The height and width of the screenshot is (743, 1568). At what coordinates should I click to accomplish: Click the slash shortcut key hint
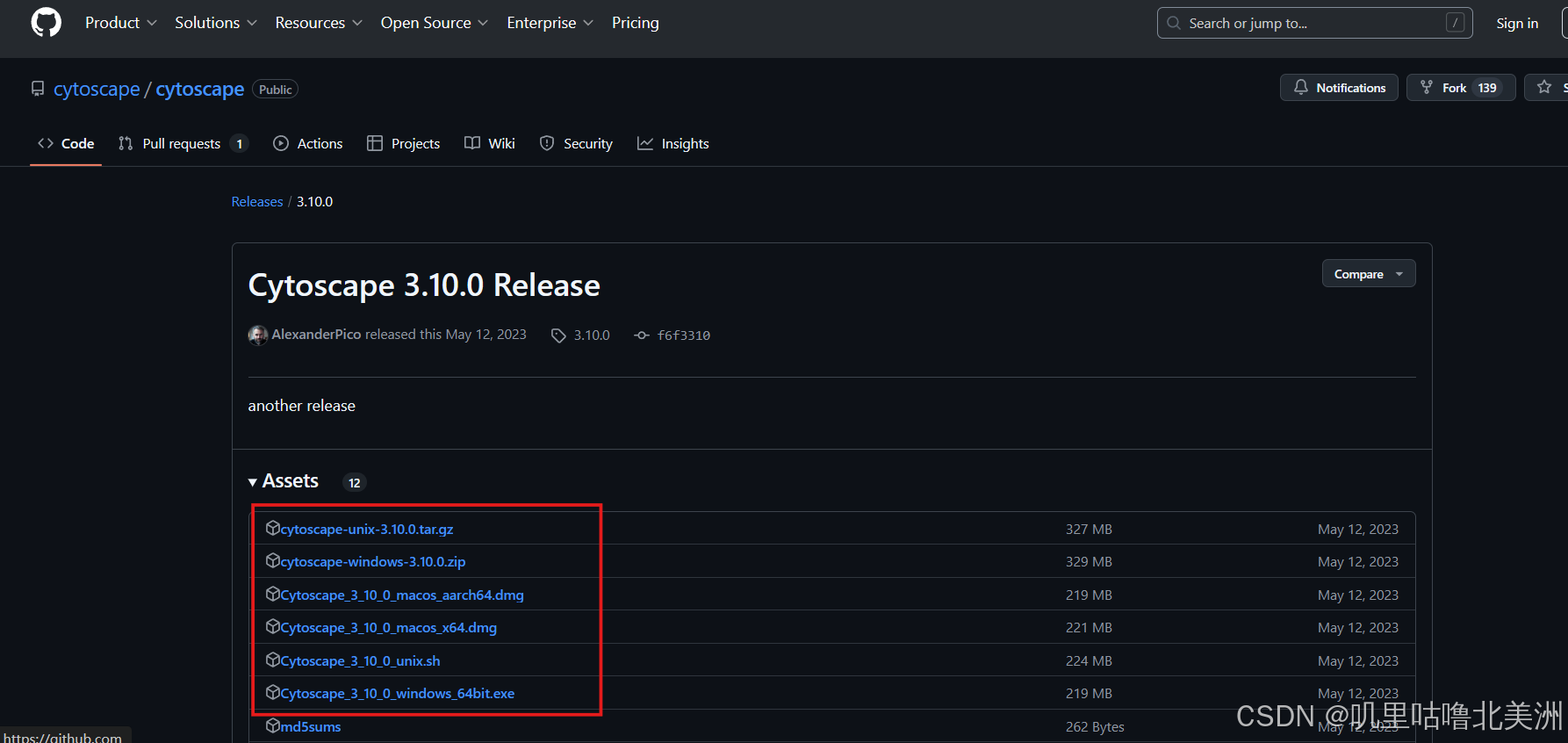coord(1455,23)
